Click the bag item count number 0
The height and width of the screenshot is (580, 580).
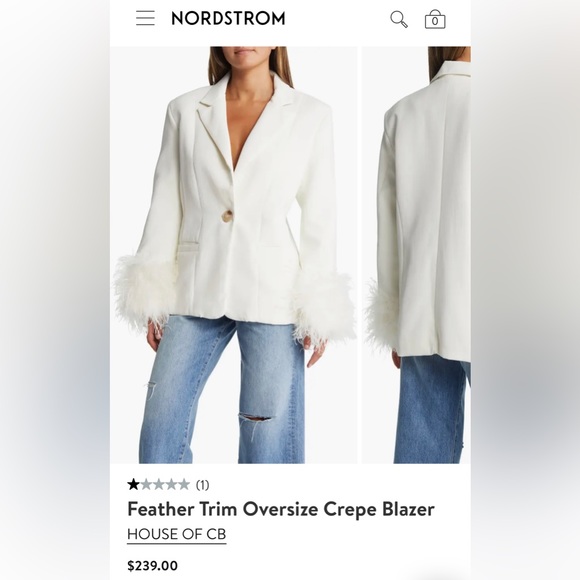(435, 21)
